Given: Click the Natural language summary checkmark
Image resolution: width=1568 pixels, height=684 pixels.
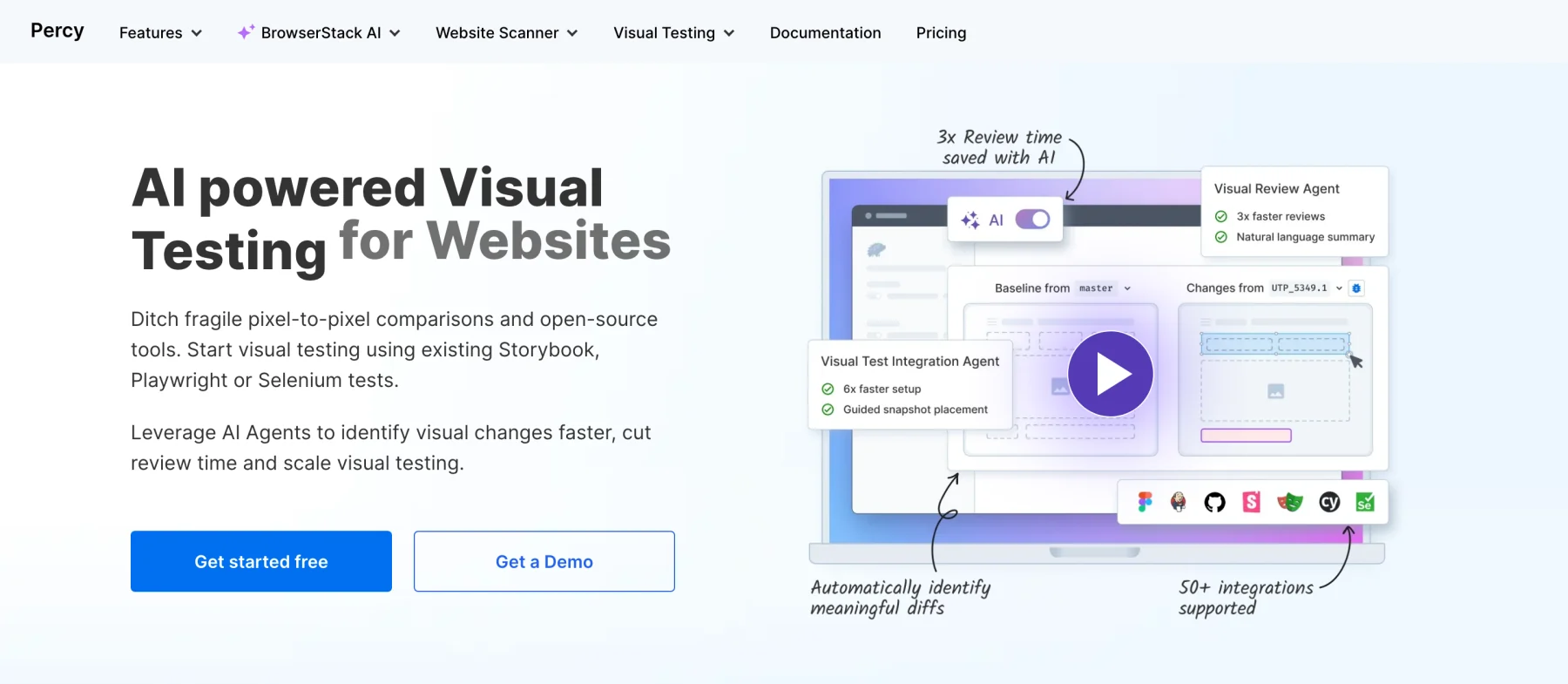Looking at the screenshot, I should click(1221, 237).
